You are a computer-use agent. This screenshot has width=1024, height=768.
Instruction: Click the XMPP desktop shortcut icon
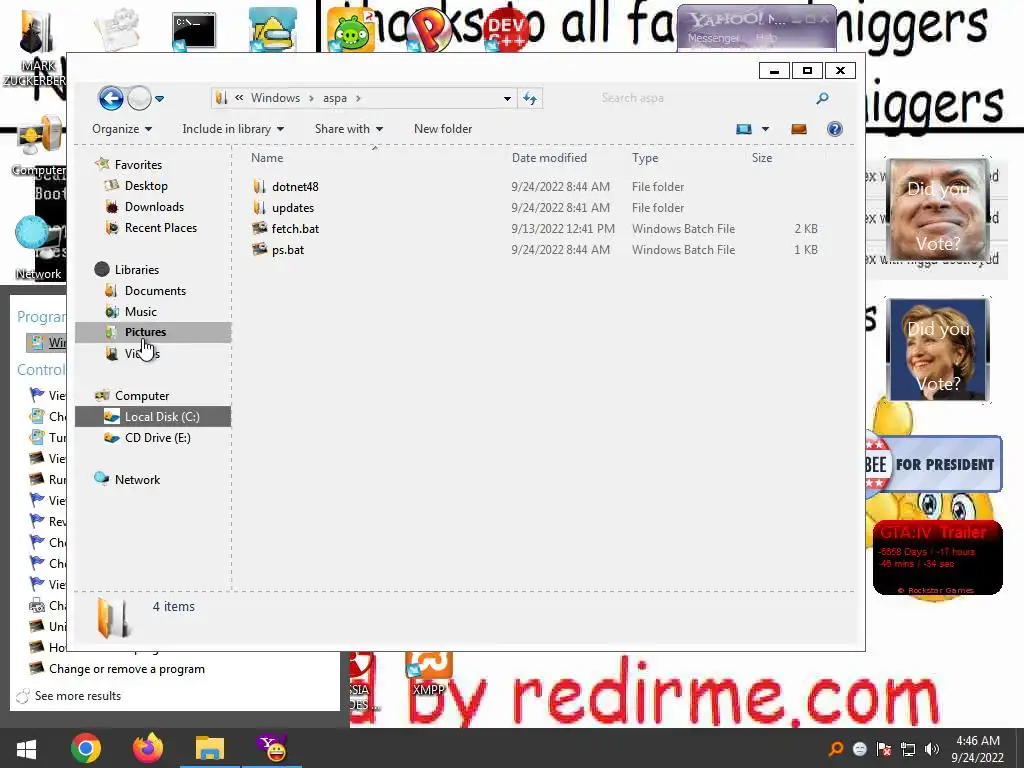coord(428,666)
